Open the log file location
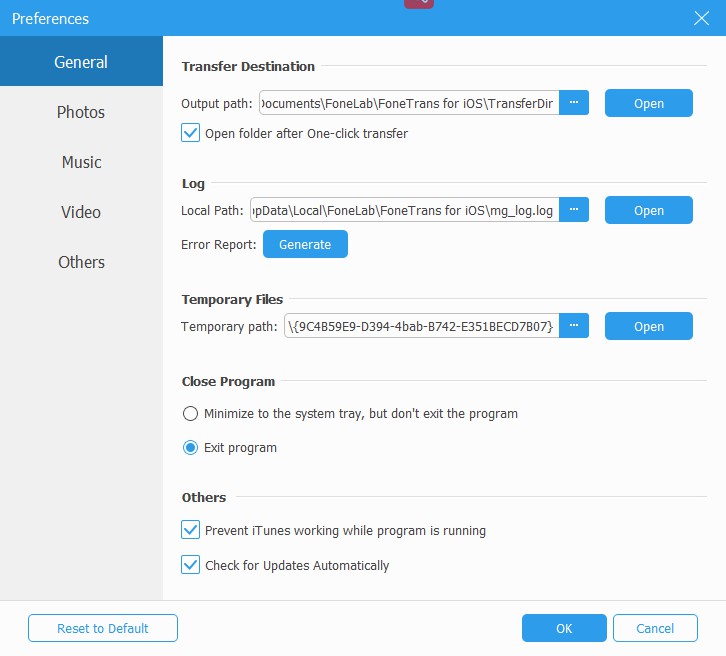726x656 pixels. (649, 210)
